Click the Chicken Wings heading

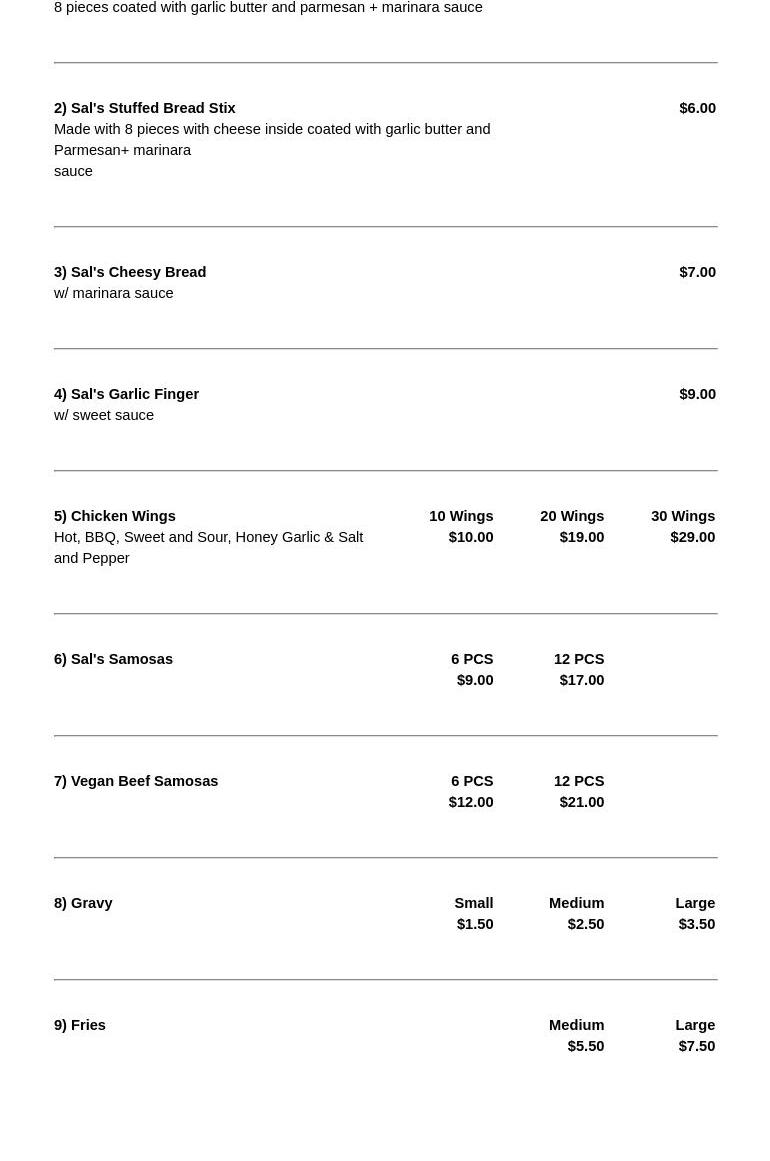pyautogui.click(x=115, y=516)
